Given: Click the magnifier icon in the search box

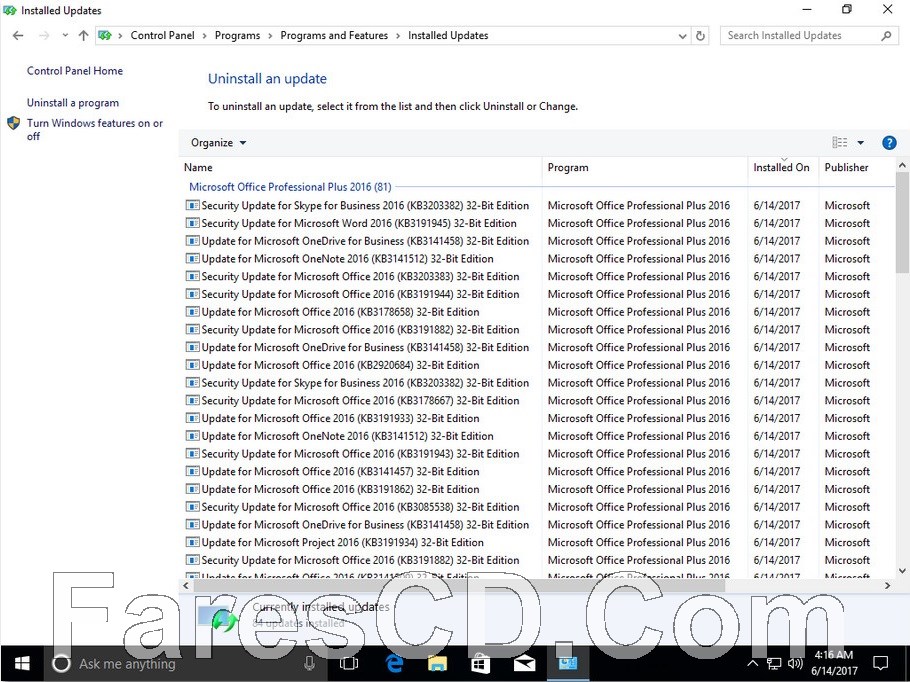Looking at the screenshot, I should click(886, 35).
